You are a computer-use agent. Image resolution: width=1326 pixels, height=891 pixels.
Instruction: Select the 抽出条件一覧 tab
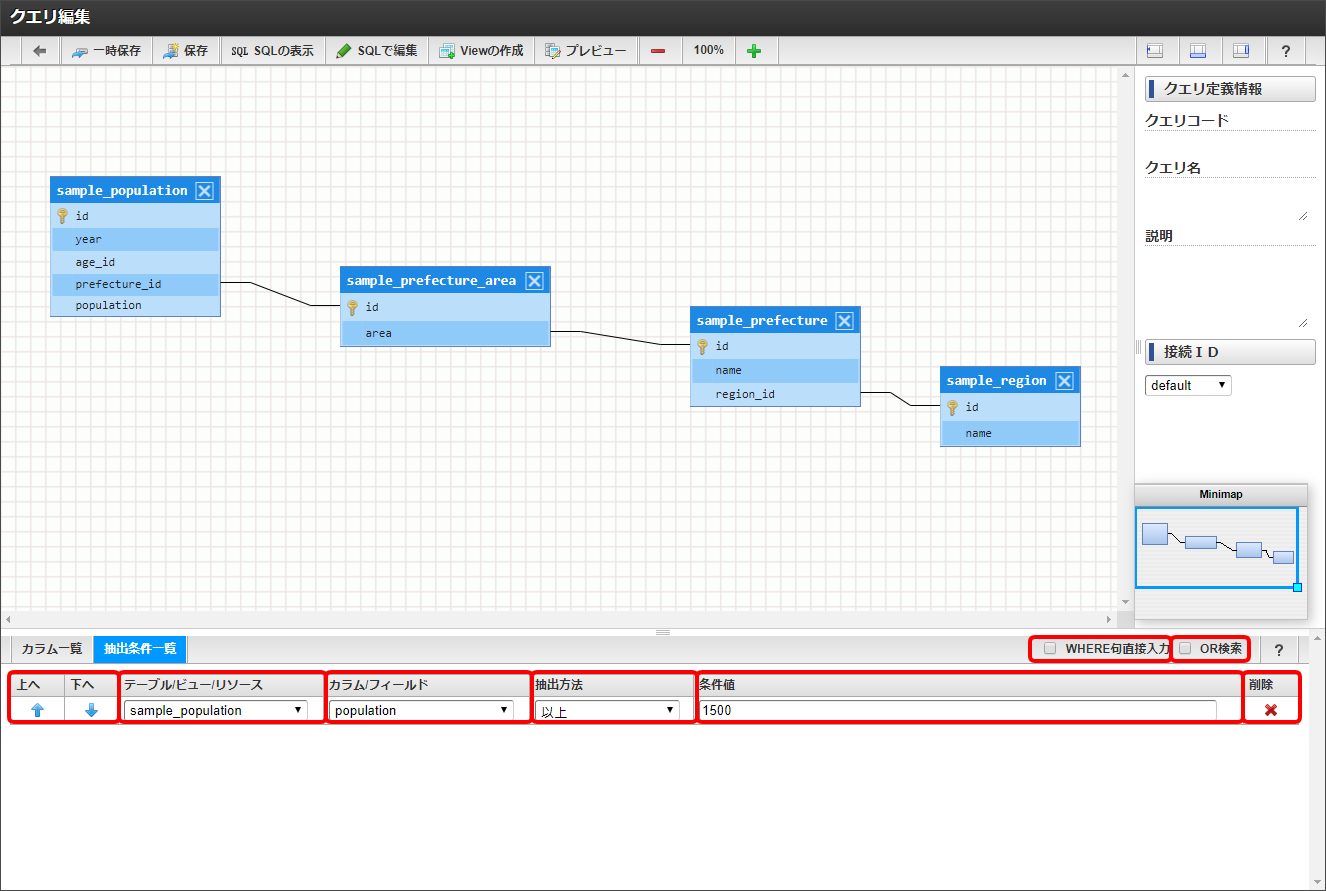click(x=140, y=649)
